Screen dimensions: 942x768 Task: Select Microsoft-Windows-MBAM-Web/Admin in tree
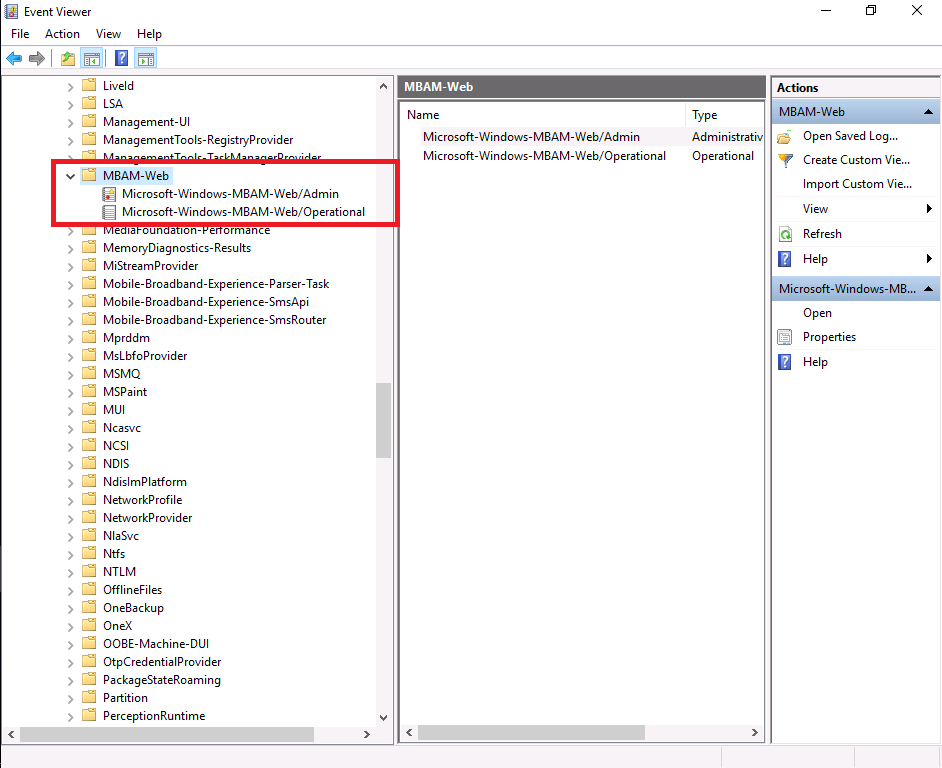point(230,194)
